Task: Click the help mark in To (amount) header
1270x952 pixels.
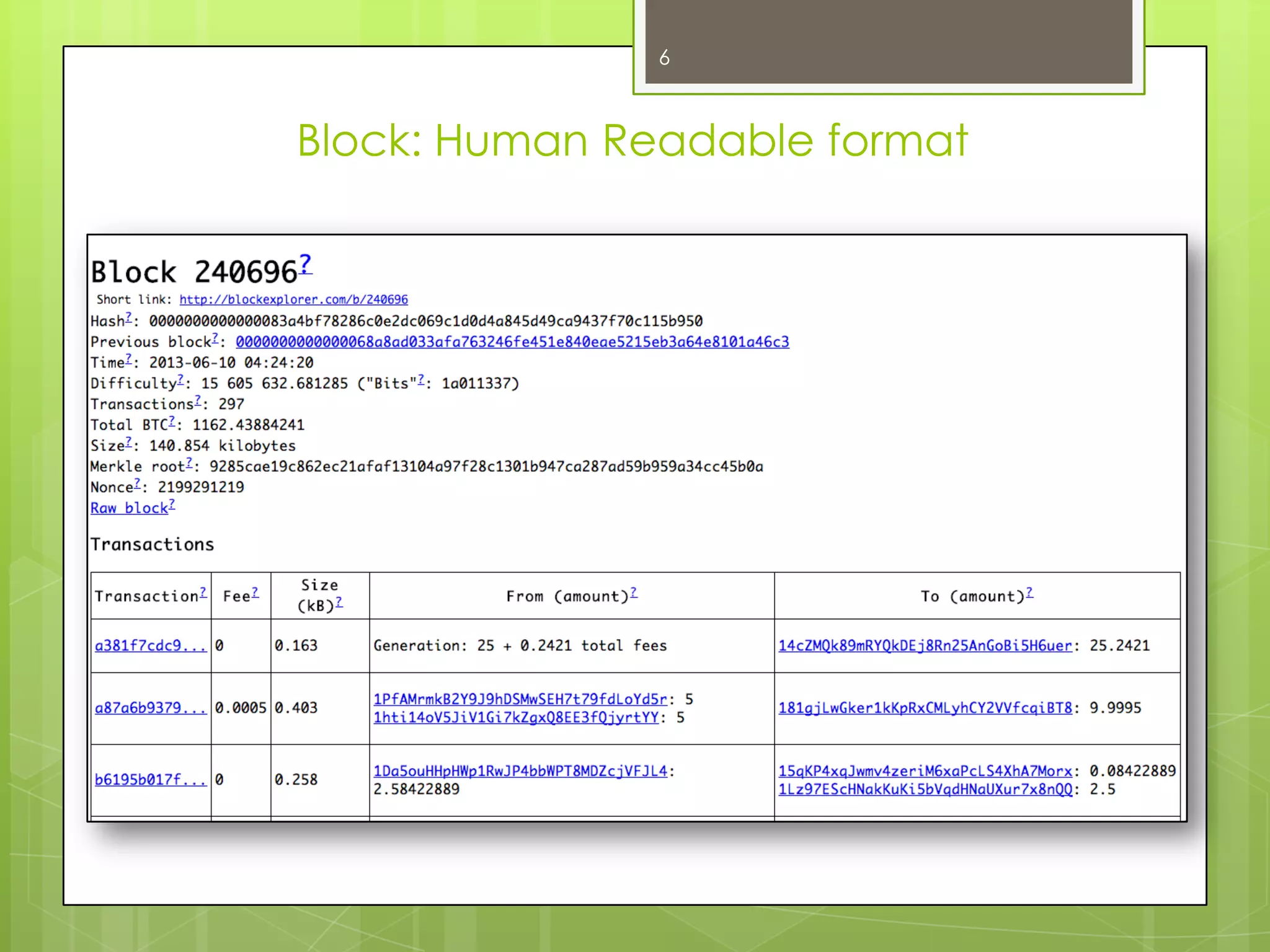Action: click(1029, 593)
